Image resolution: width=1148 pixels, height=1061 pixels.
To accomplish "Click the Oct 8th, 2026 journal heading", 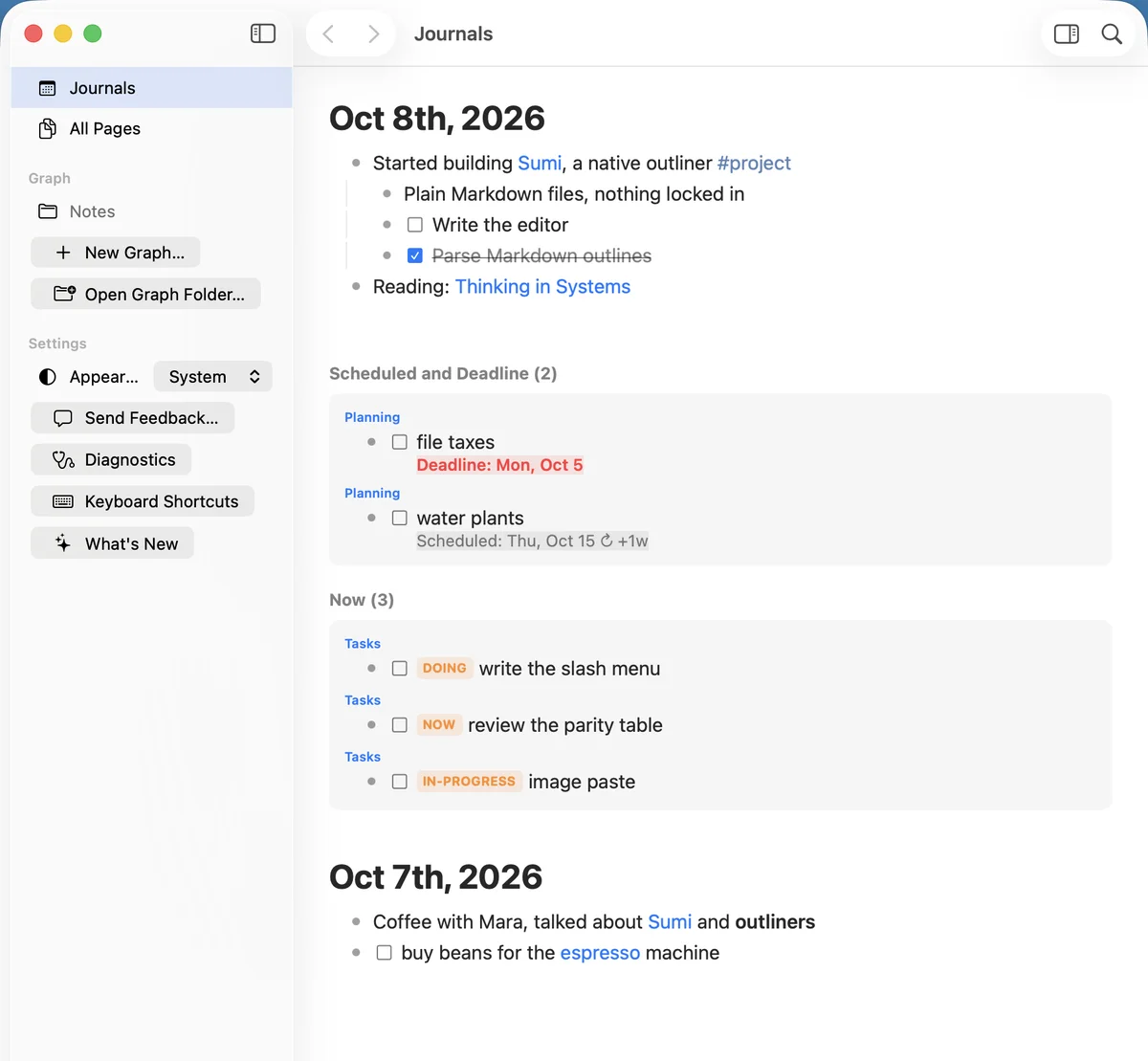I will pos(437,119).
